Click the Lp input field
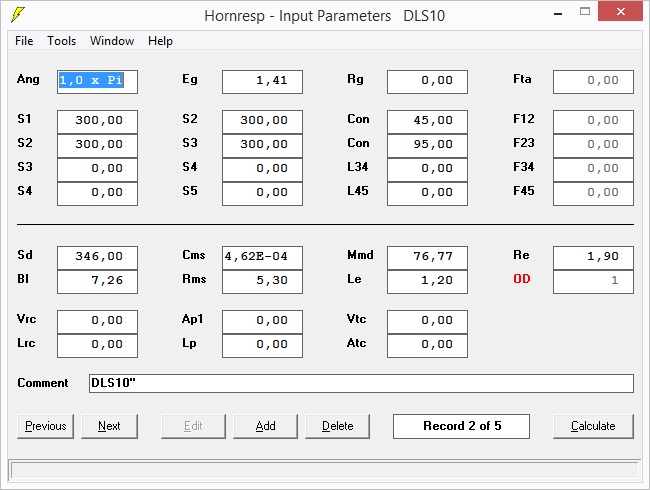The image size is (650, 490). pyautogui.click(x=262, y=346)
